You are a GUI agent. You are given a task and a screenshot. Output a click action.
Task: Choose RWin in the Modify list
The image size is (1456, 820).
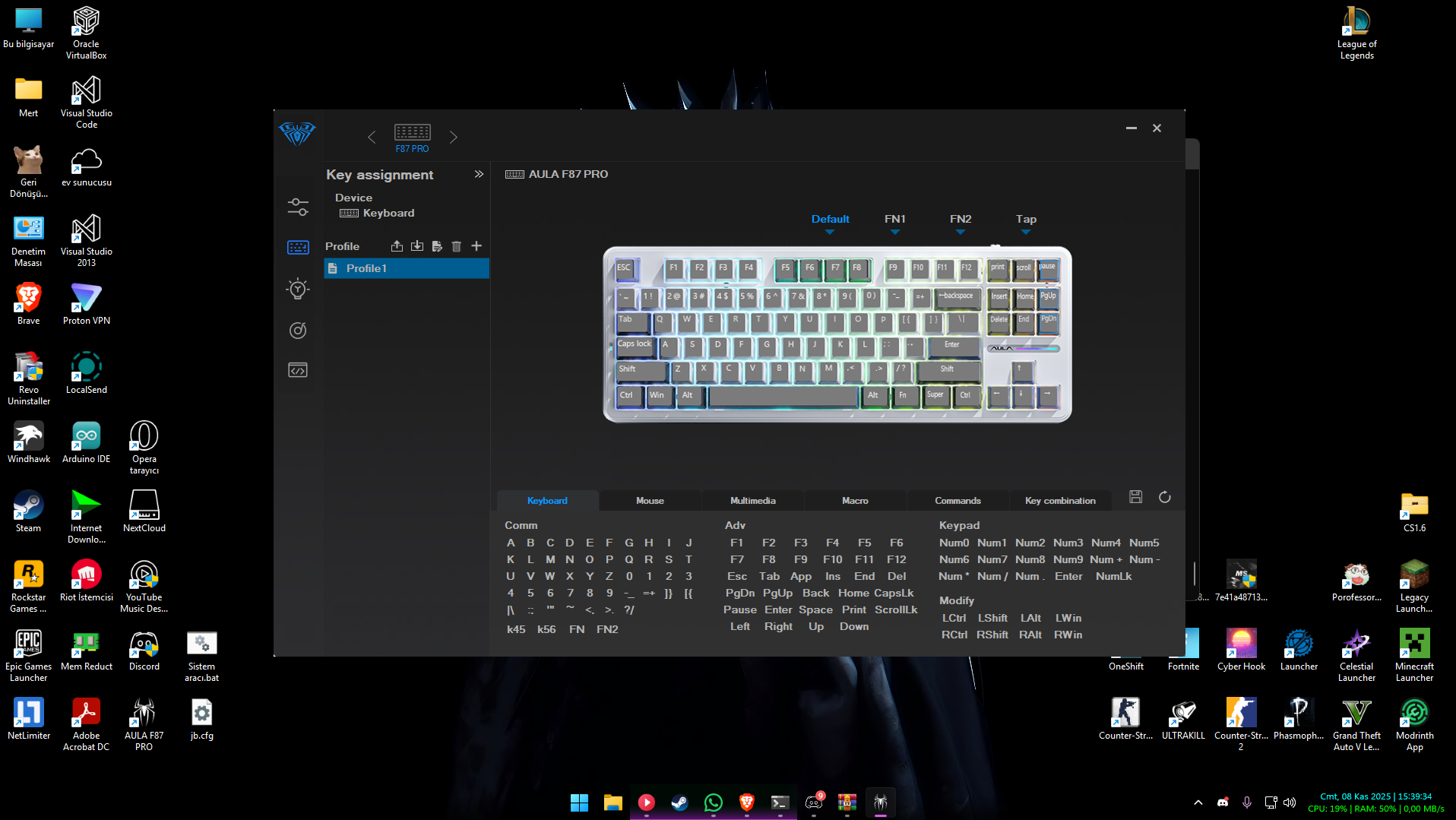[1068, 635]
